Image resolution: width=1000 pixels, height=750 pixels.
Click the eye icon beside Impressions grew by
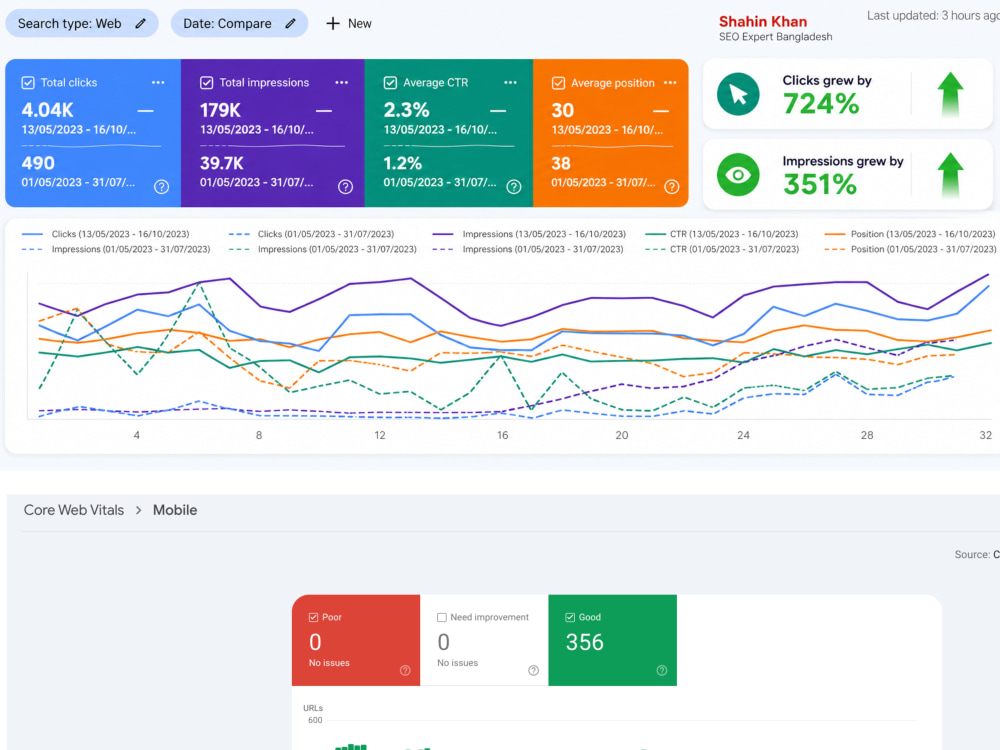tap(738, 175)
